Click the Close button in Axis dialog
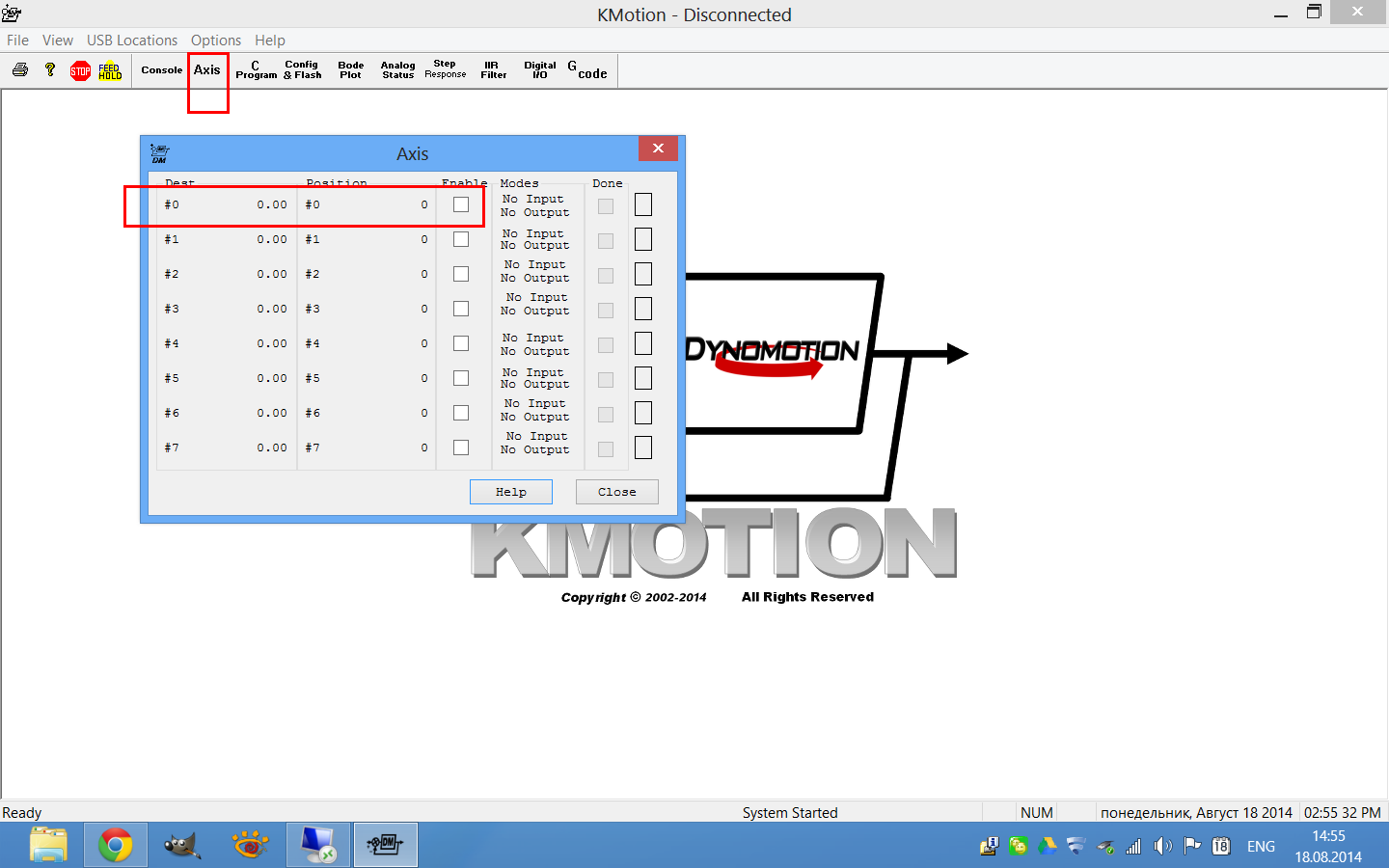 (617, 492)
